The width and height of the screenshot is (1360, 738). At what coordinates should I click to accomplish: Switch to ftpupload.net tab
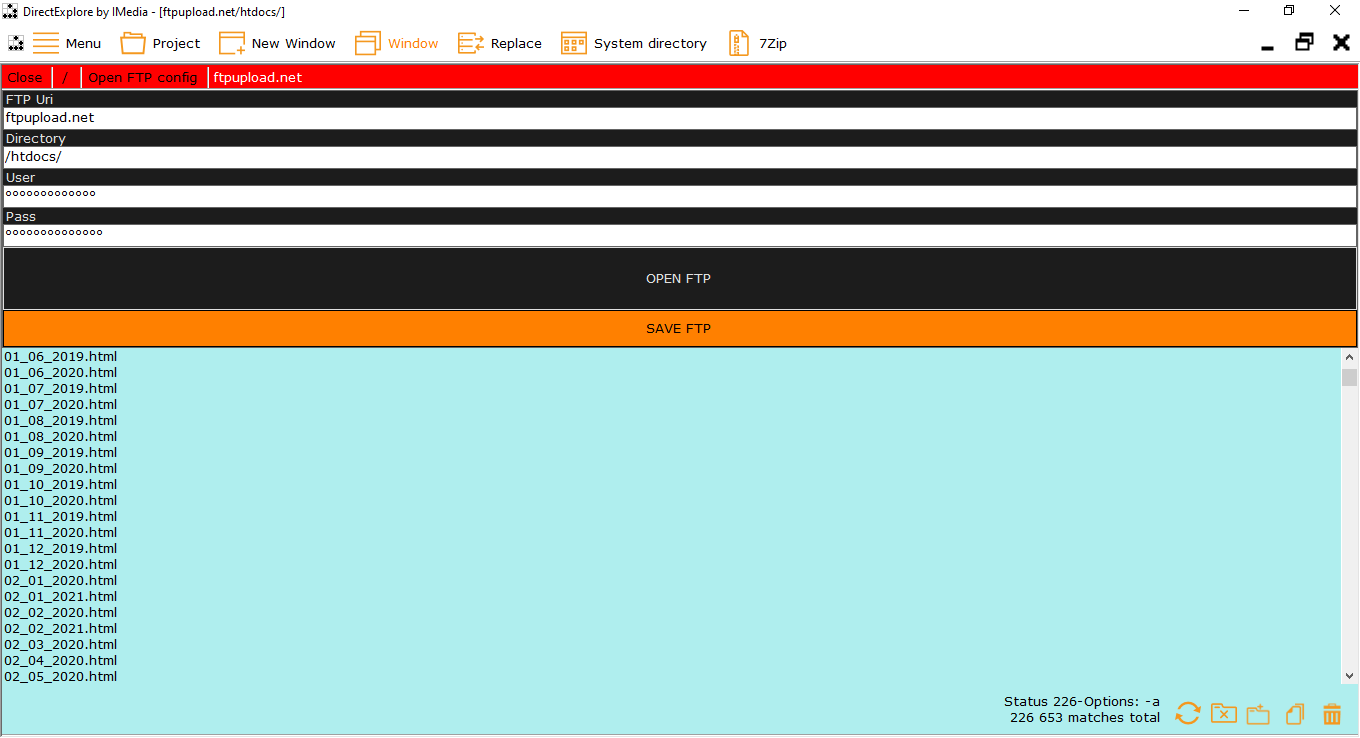coord(258,77)
